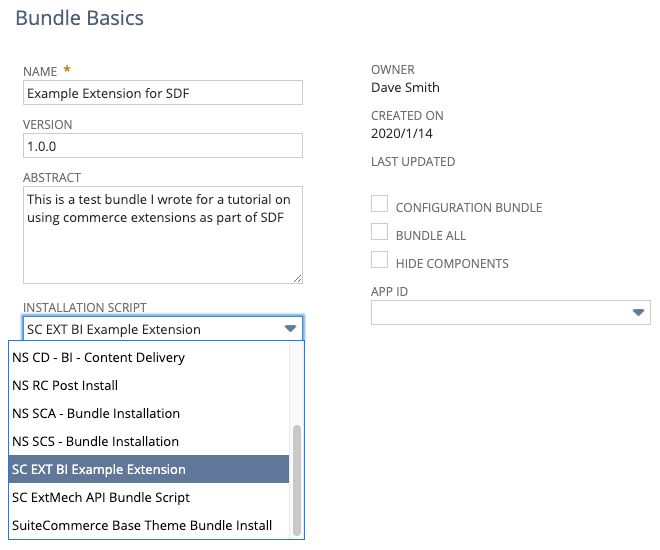Click the Abstract textarea resize handle

pos(297,278)
